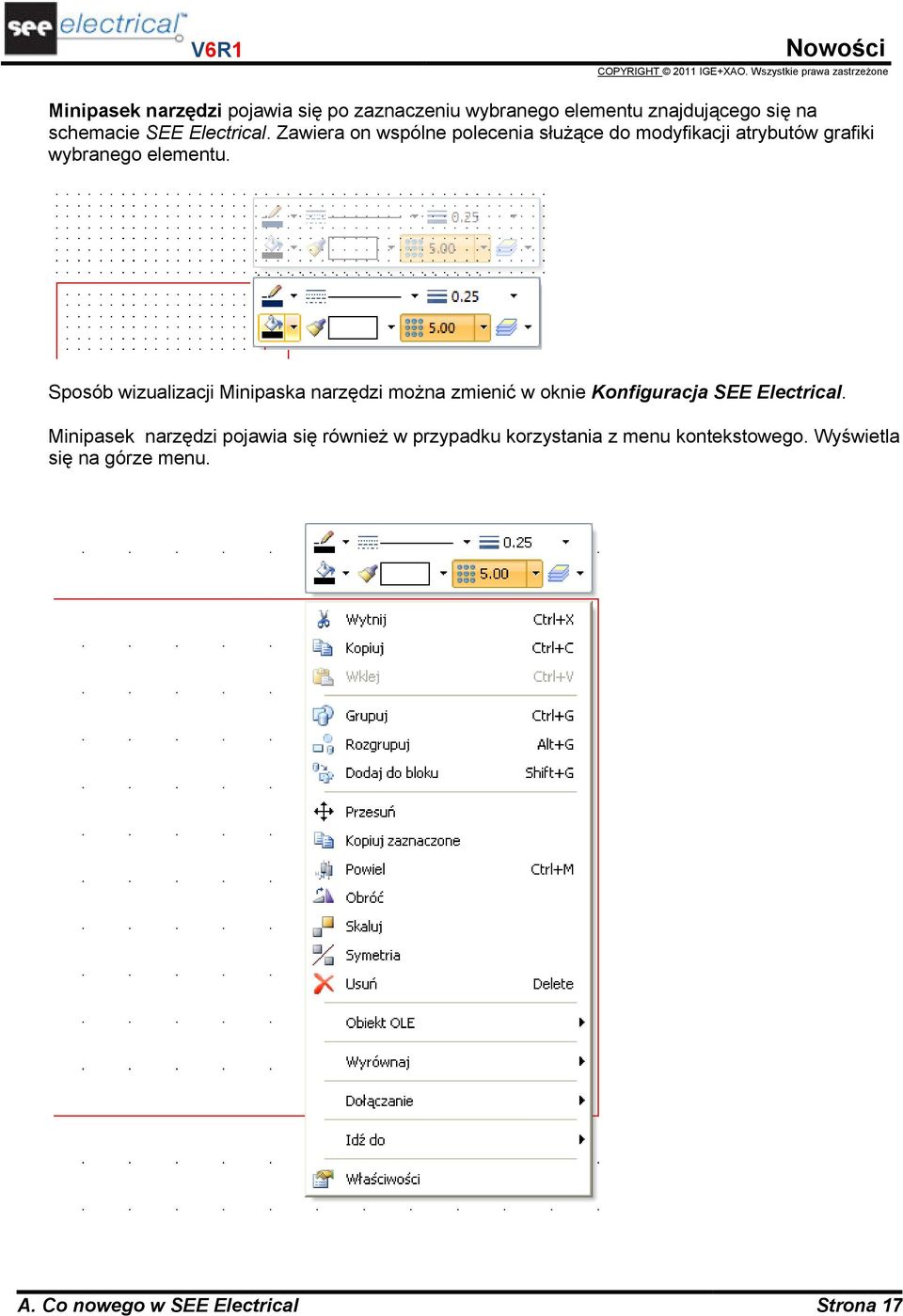Image resolution: width=903 pixels, height=1316 pixels.
Task: Click footer text 'A. Co nowego w SEE Electrical'
Action: tap(158, 1305)
